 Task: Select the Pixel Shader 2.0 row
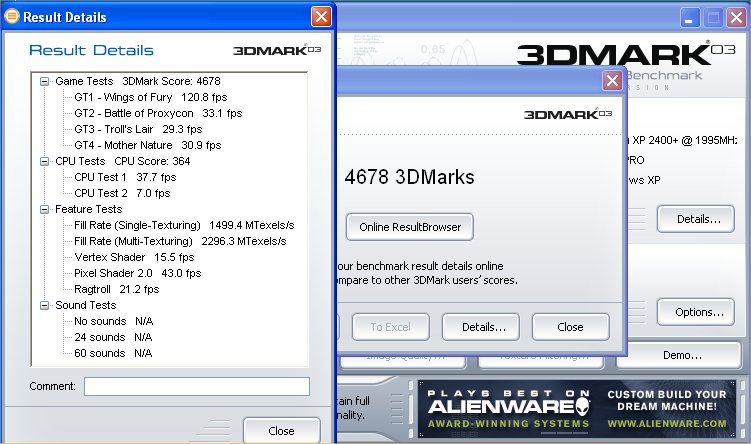137,273
